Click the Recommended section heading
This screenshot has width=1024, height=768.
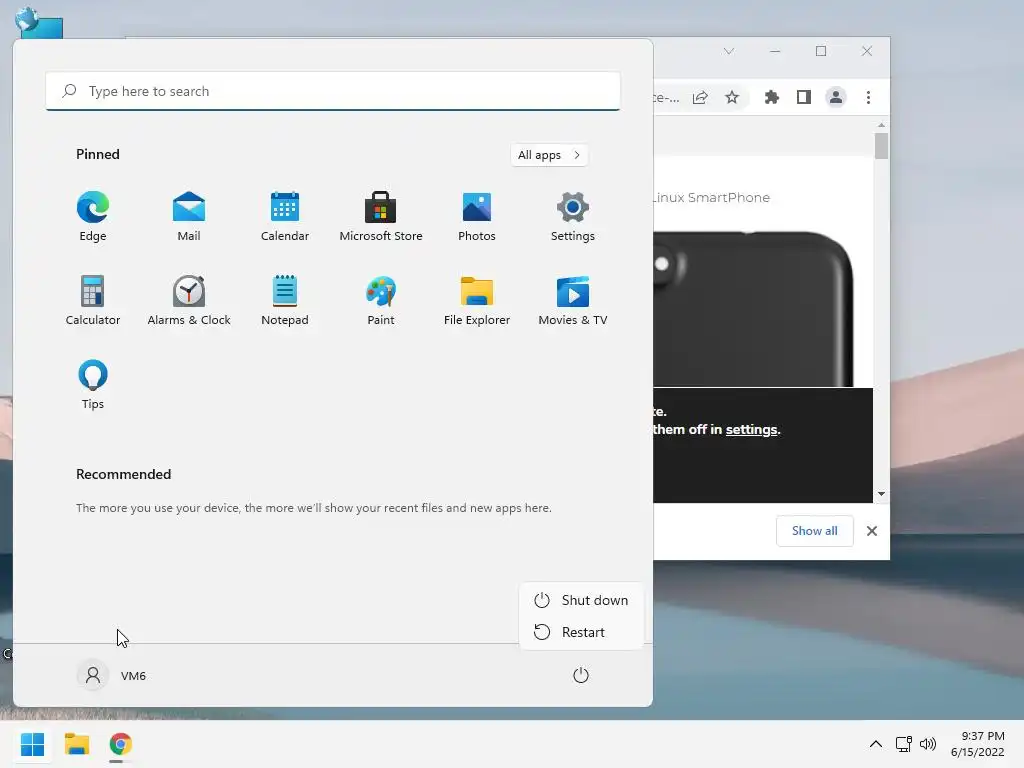[x=123, y=474]
